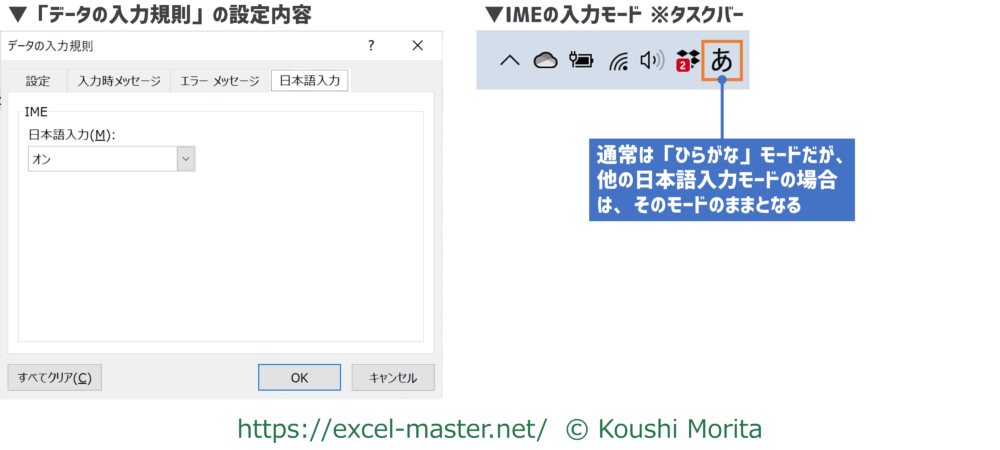Viewport: 1000px width, 450px height.
Task: Close the データの入力規則 dialog
Action: [416, 46]
